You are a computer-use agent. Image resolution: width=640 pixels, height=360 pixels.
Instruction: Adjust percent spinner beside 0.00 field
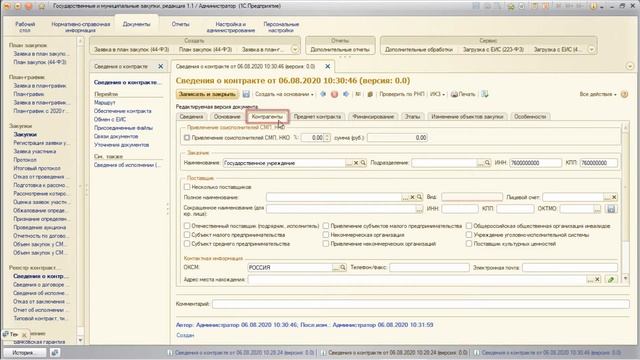327,138
